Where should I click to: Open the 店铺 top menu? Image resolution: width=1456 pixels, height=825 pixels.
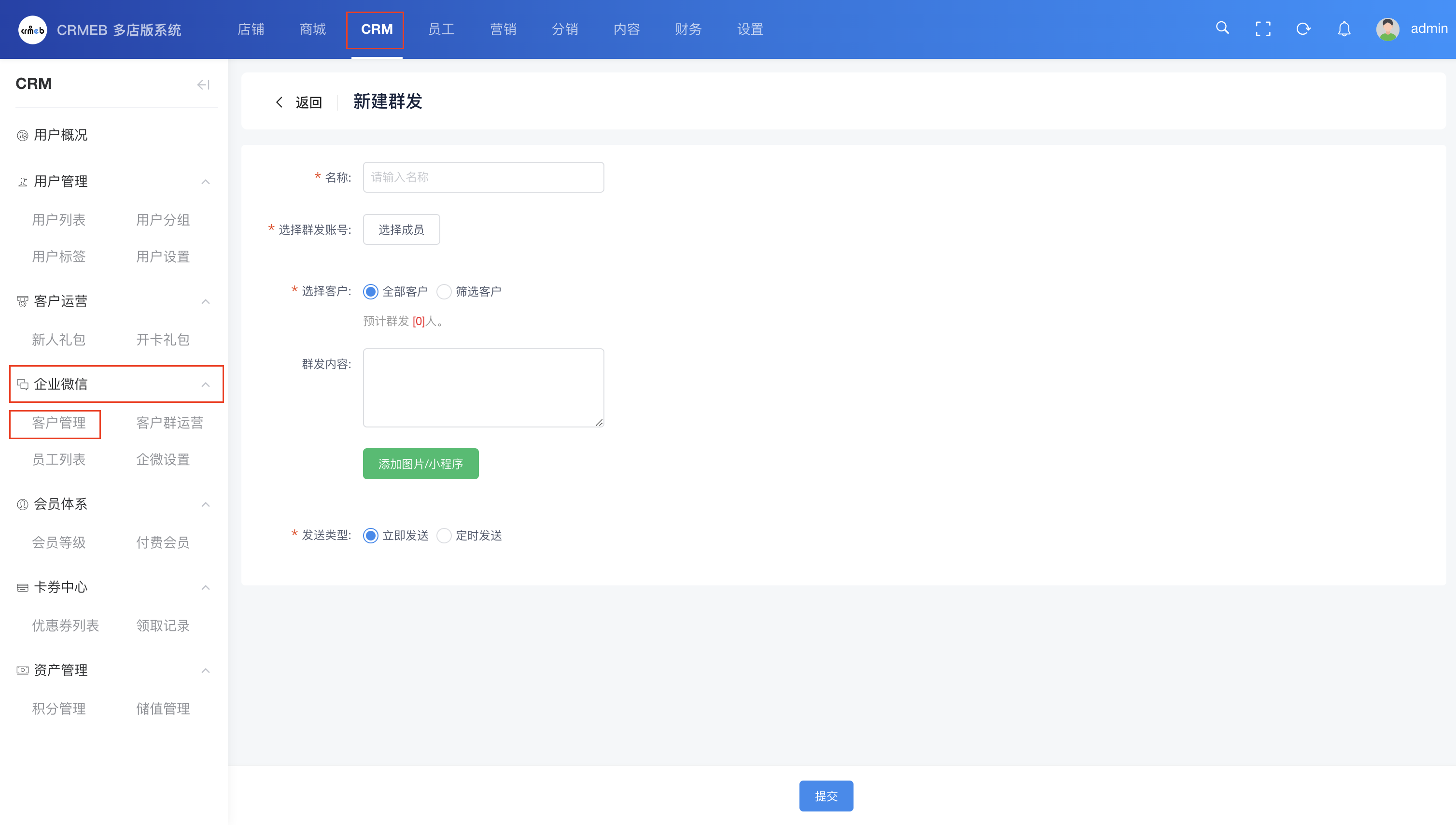[251, 29]
